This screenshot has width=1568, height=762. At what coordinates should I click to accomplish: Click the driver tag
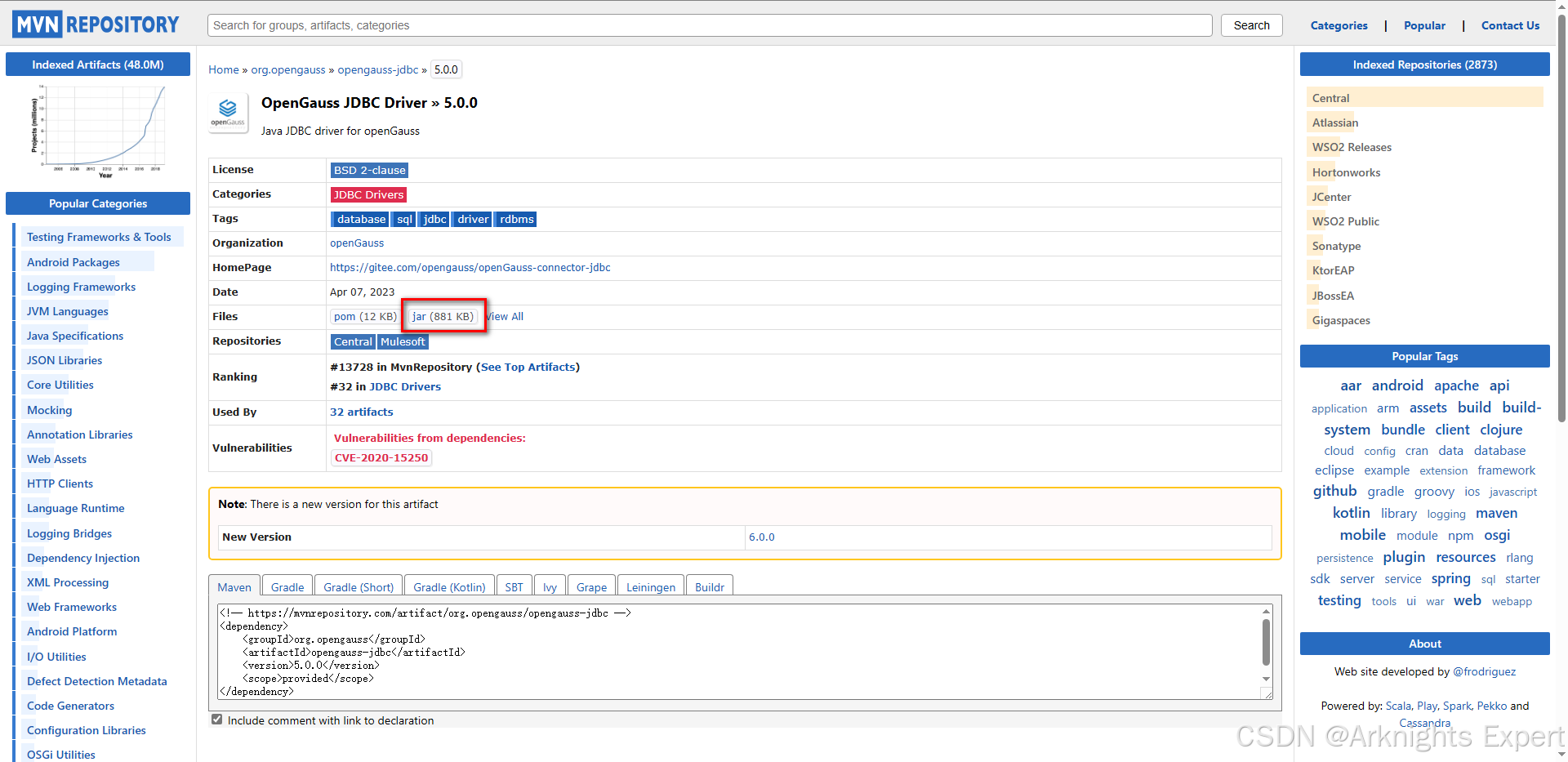pyautogui.click(x=473, y=219)
